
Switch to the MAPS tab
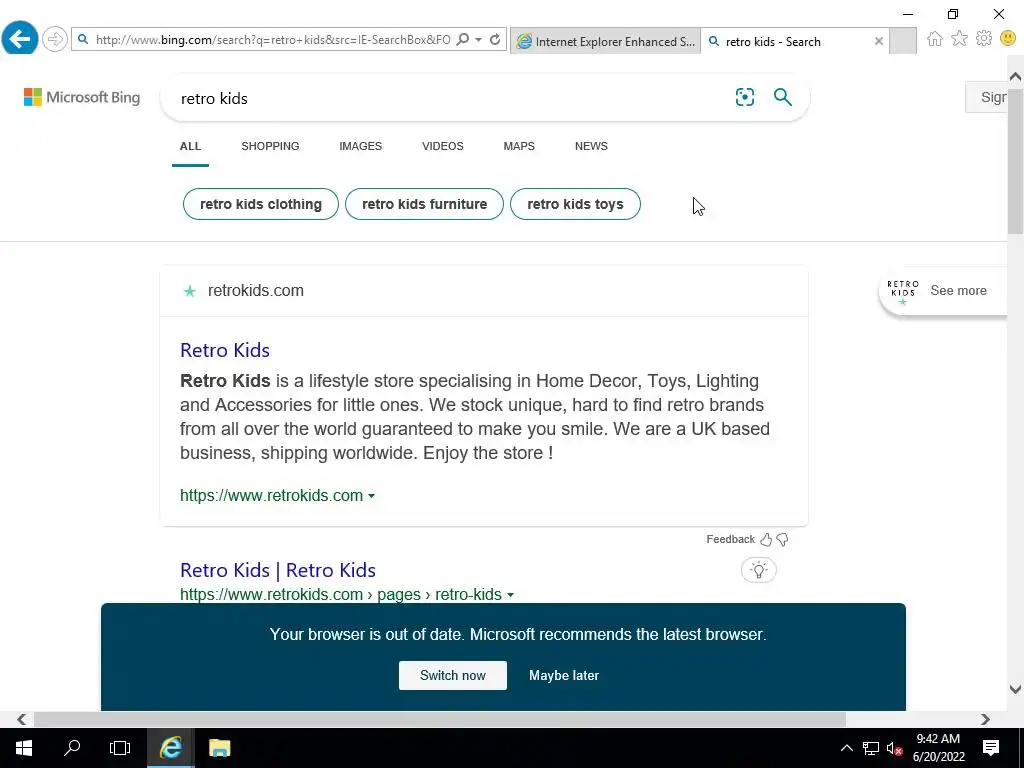519,146
